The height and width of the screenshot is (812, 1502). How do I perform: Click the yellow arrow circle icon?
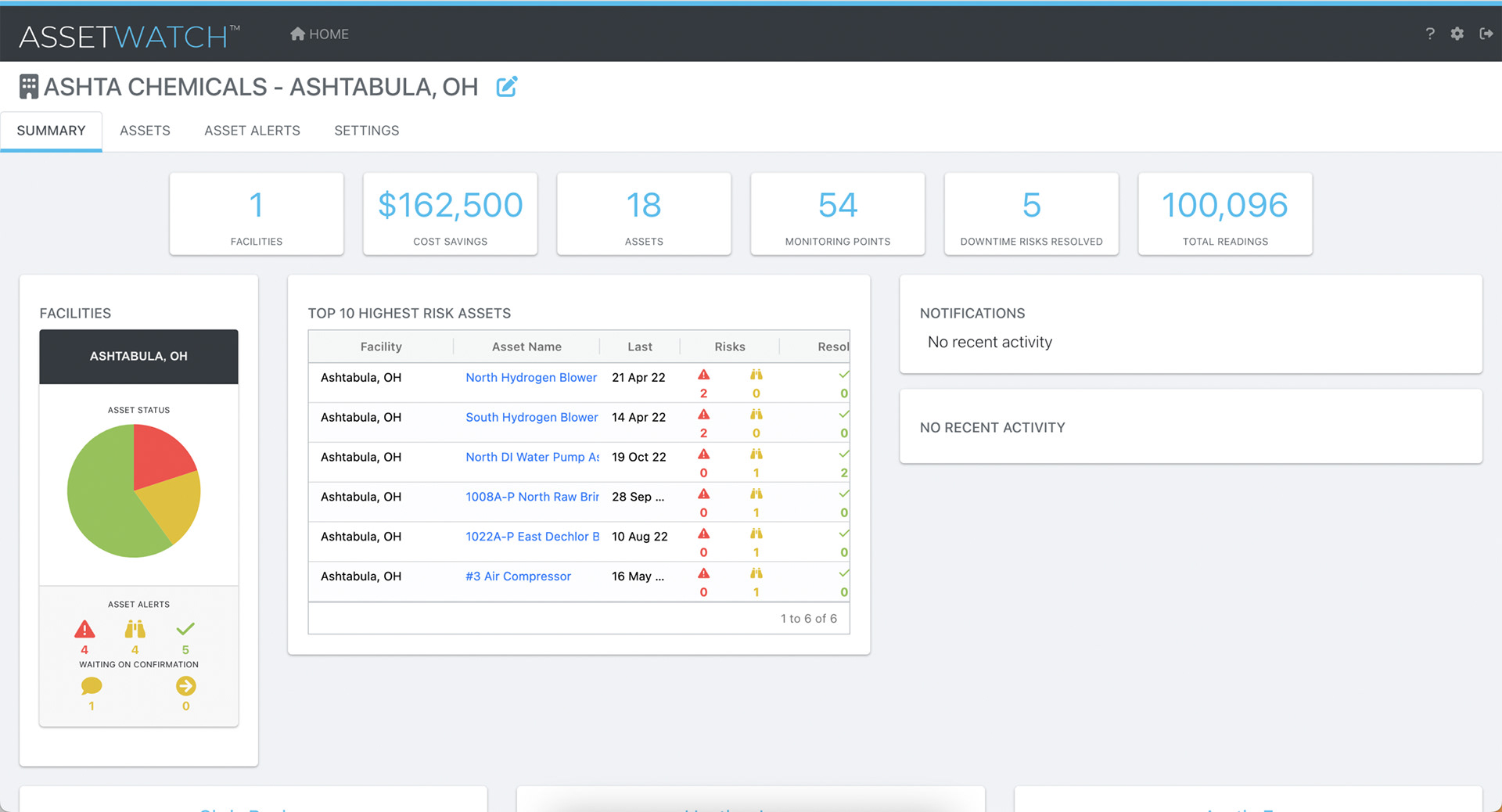[x=186, y=686]
